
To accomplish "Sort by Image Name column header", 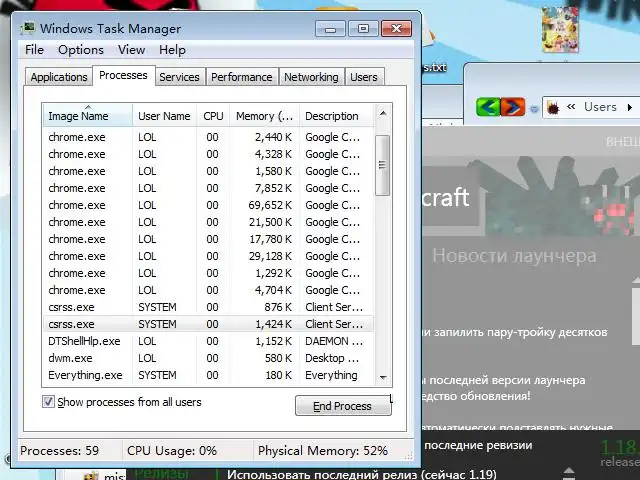I will pyautogui.click(x=87, y=116).
